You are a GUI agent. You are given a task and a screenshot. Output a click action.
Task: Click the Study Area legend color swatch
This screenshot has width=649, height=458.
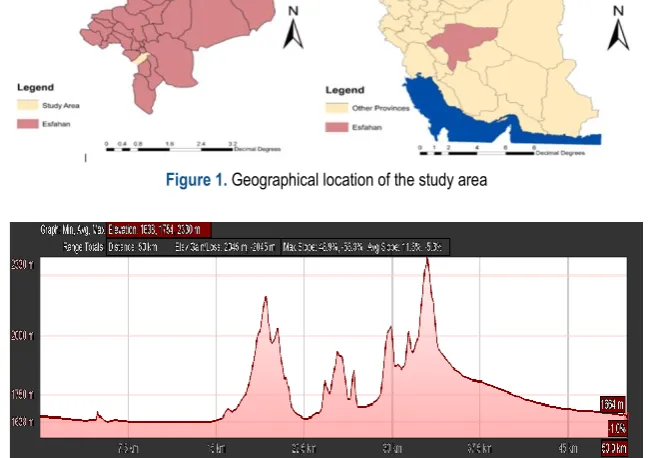[x=27, y=105]
